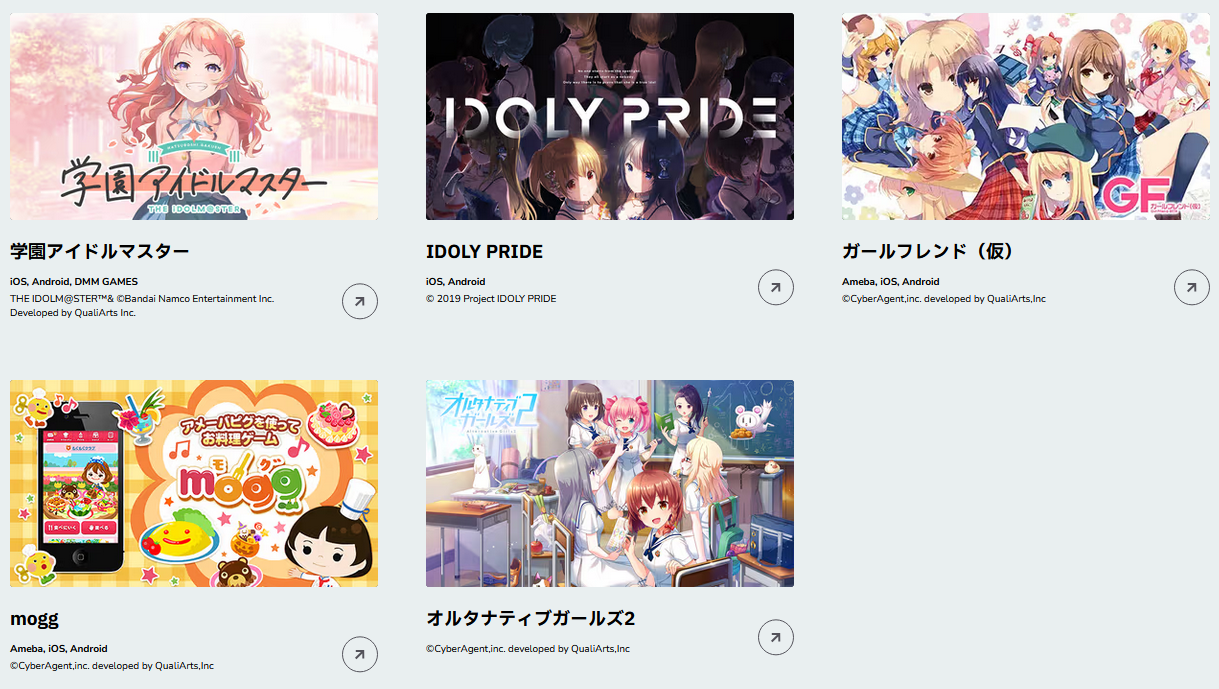Select the mogg title link
This screenshot has width=1219, height=689.
[34, 619]
